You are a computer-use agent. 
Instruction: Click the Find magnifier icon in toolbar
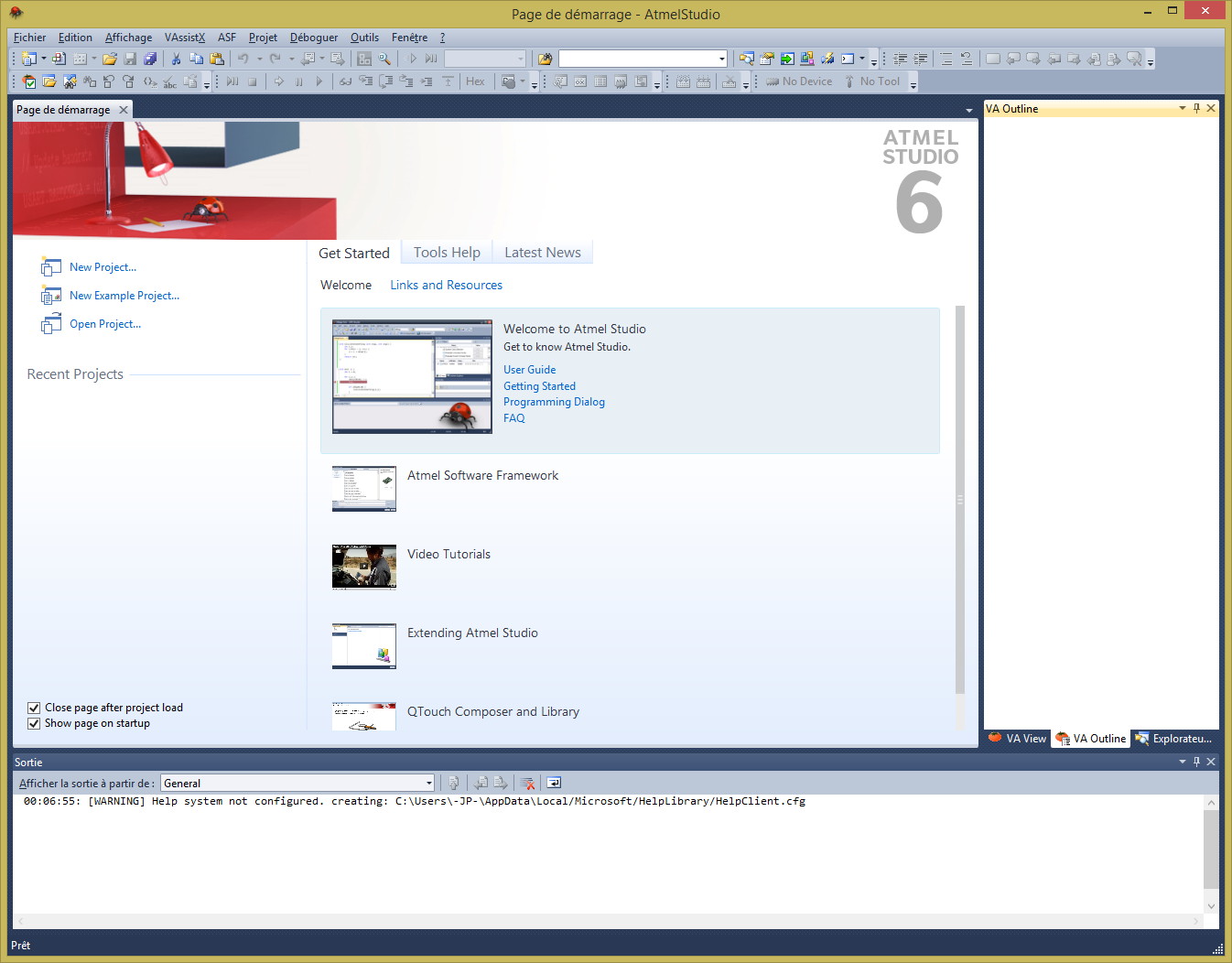click(384, 59)
